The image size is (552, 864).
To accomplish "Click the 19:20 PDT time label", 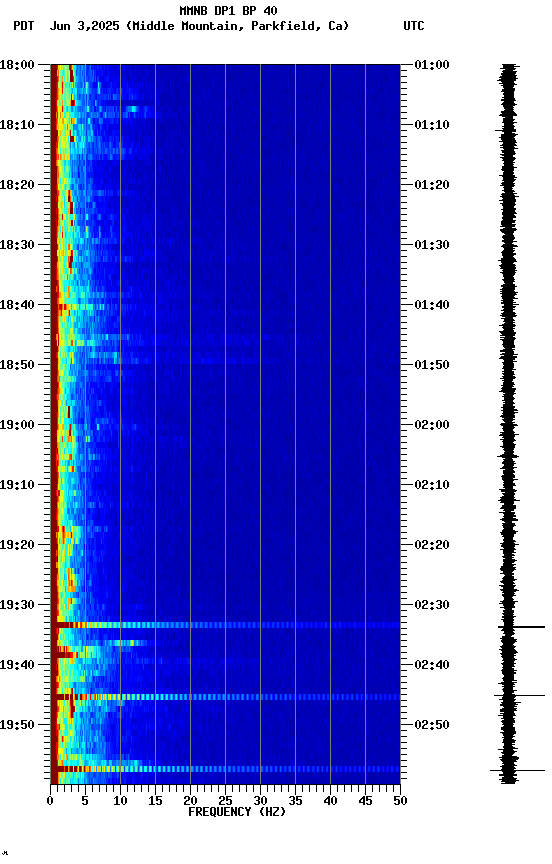I will (17, 545).
